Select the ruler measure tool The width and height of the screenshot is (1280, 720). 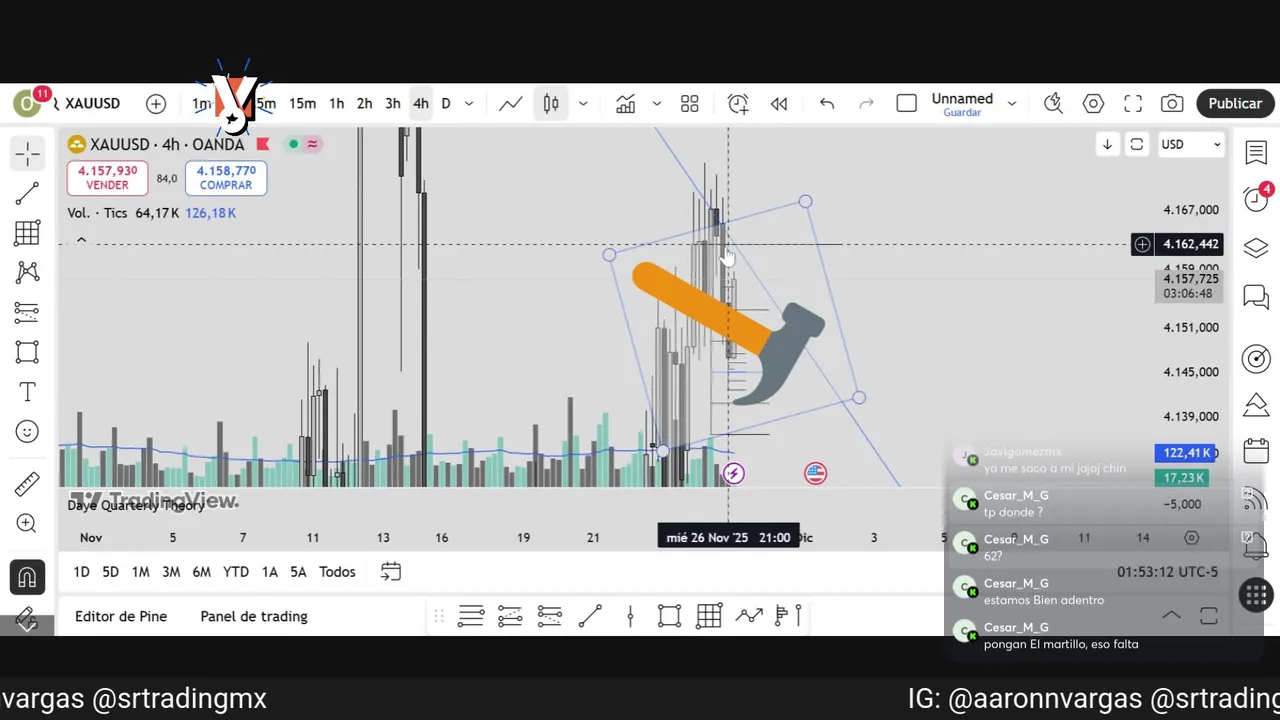[x=27, y=484]
